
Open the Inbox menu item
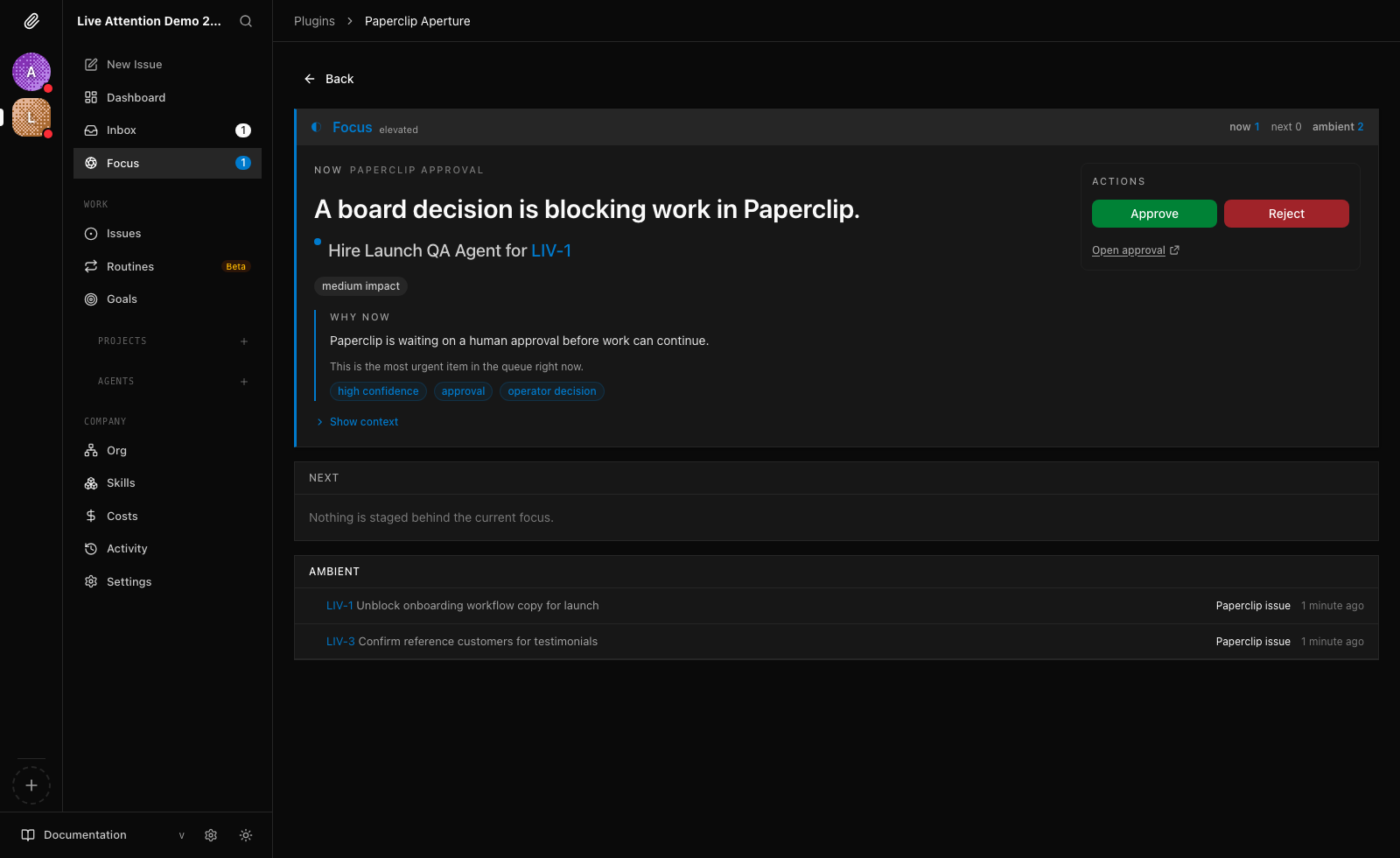coord(167,130)
